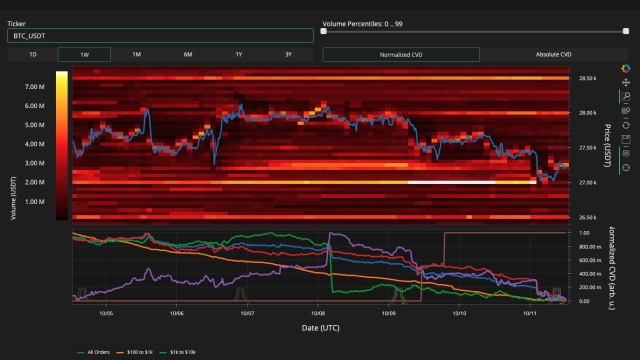Viewport: 640px width, 360px height.
Task: Click the lower handle of Volume Percentiles slider
Action: tap(324, 31)
